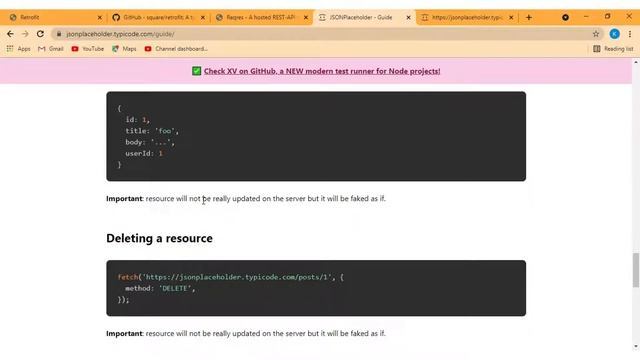Click the body: '...' code line
Screen dimensions: 640x360
pyautogui.click(x=150, y=142)
